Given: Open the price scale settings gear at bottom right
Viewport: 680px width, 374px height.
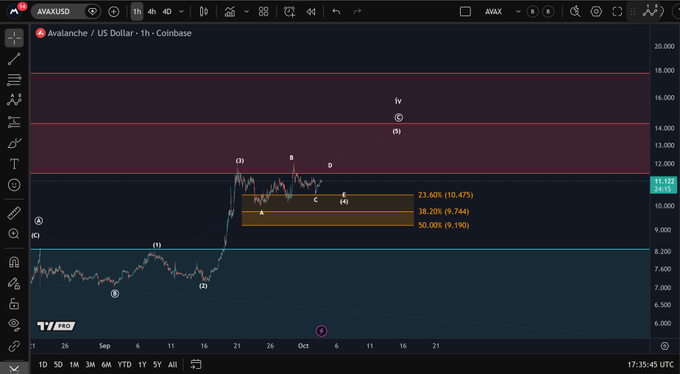Looking at the screenshot, I should tap(664, 346).
